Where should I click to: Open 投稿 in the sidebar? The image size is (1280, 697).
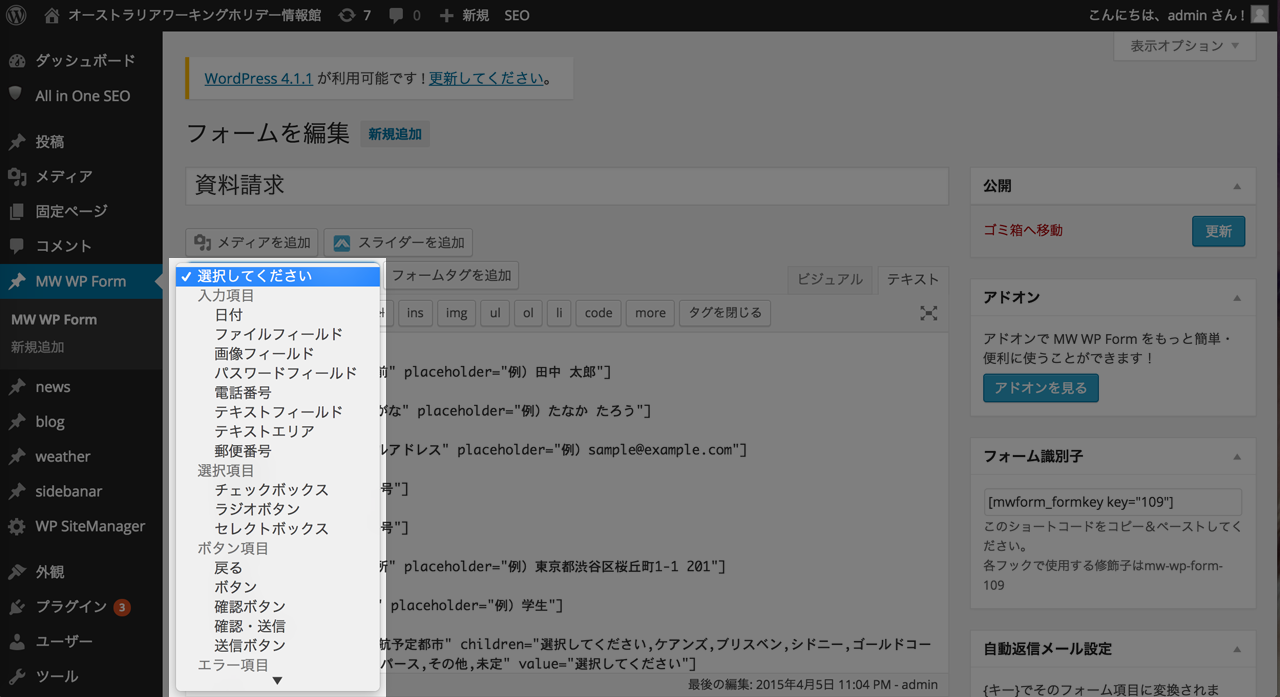pos(81,141)
